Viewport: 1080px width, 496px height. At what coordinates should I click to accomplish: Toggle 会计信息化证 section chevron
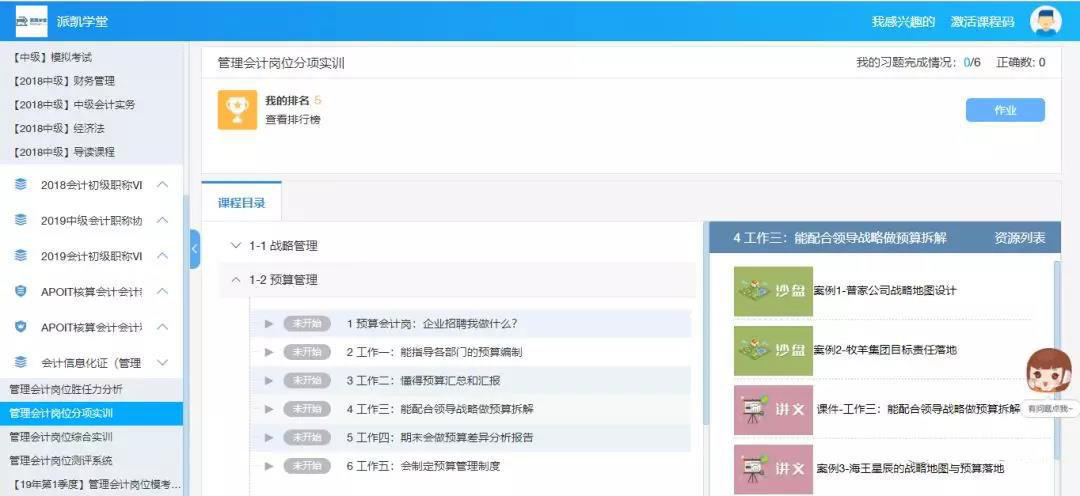click(163, 362)
